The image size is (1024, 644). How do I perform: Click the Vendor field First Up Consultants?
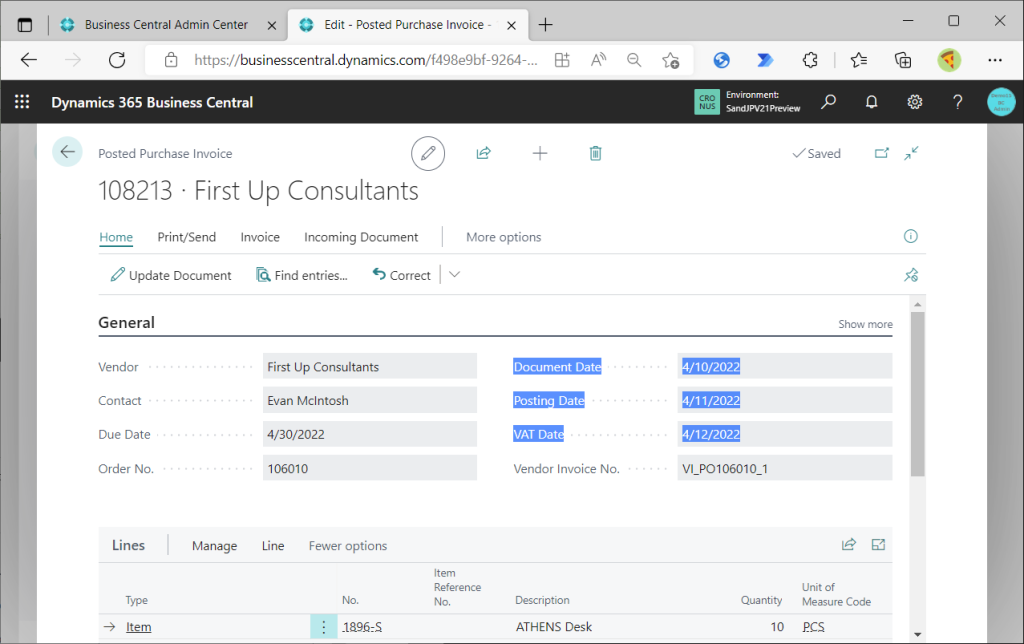click(x=370, y=366)
